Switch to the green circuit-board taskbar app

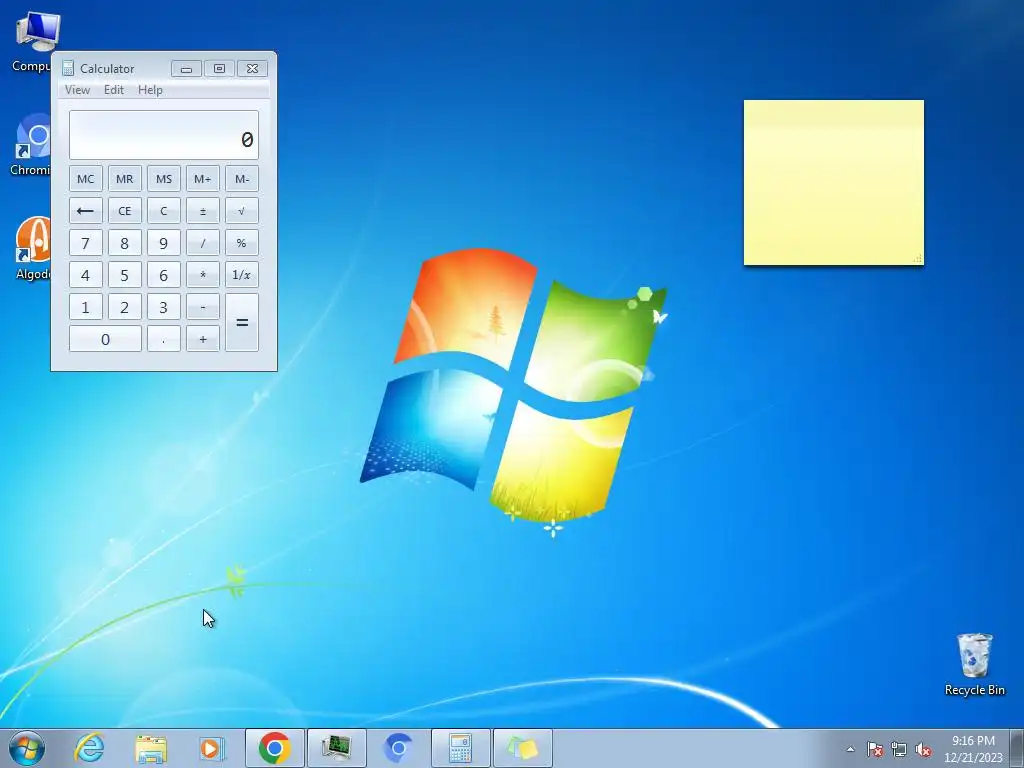click(x=336, y=748)
